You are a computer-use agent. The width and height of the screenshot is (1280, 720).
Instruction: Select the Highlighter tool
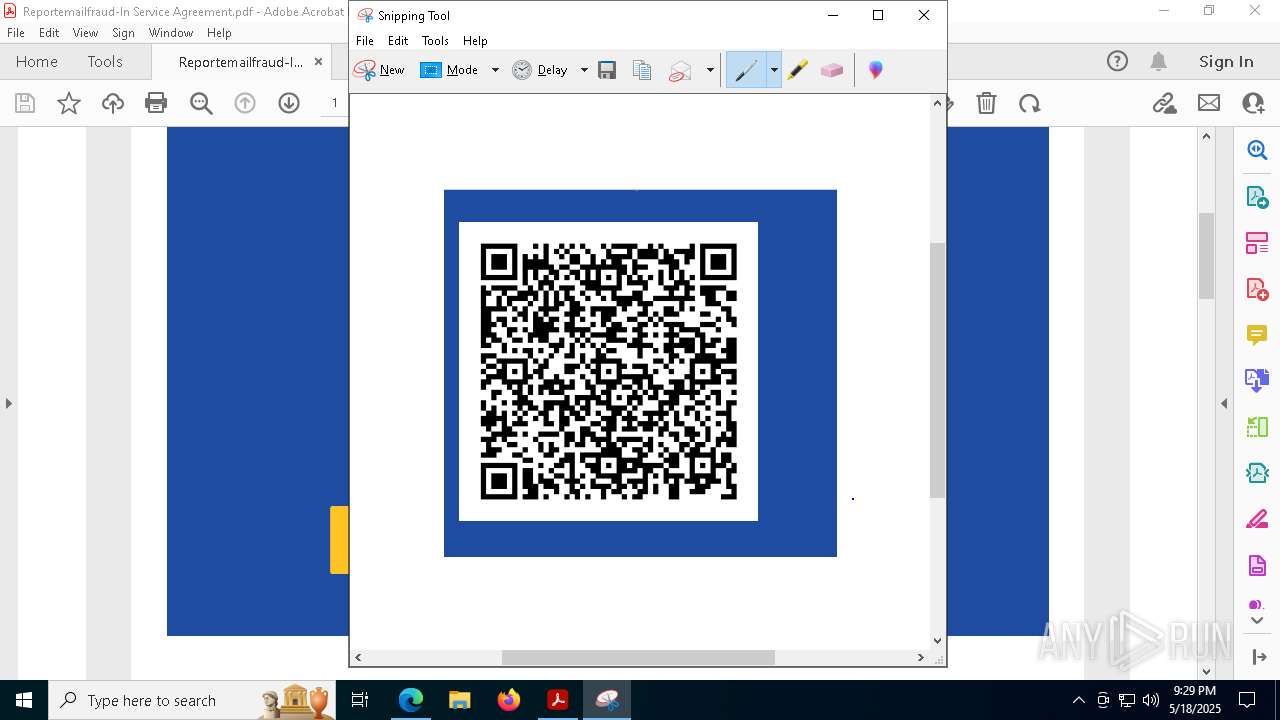[x=797, y=70]
